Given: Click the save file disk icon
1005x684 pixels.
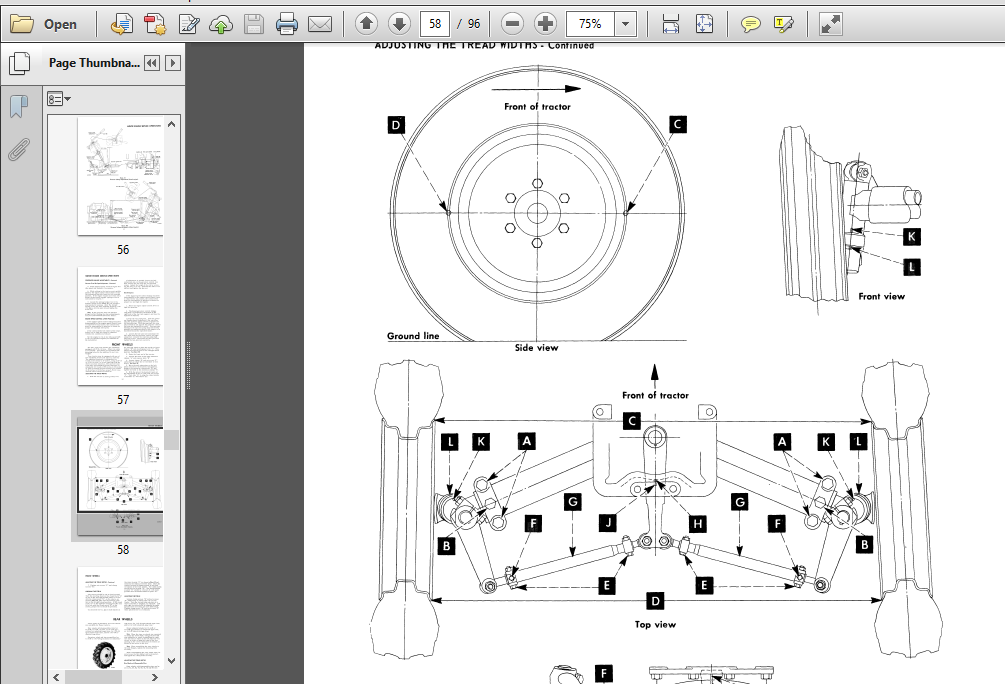Looking at the screenshot, I should pos(254,24).
